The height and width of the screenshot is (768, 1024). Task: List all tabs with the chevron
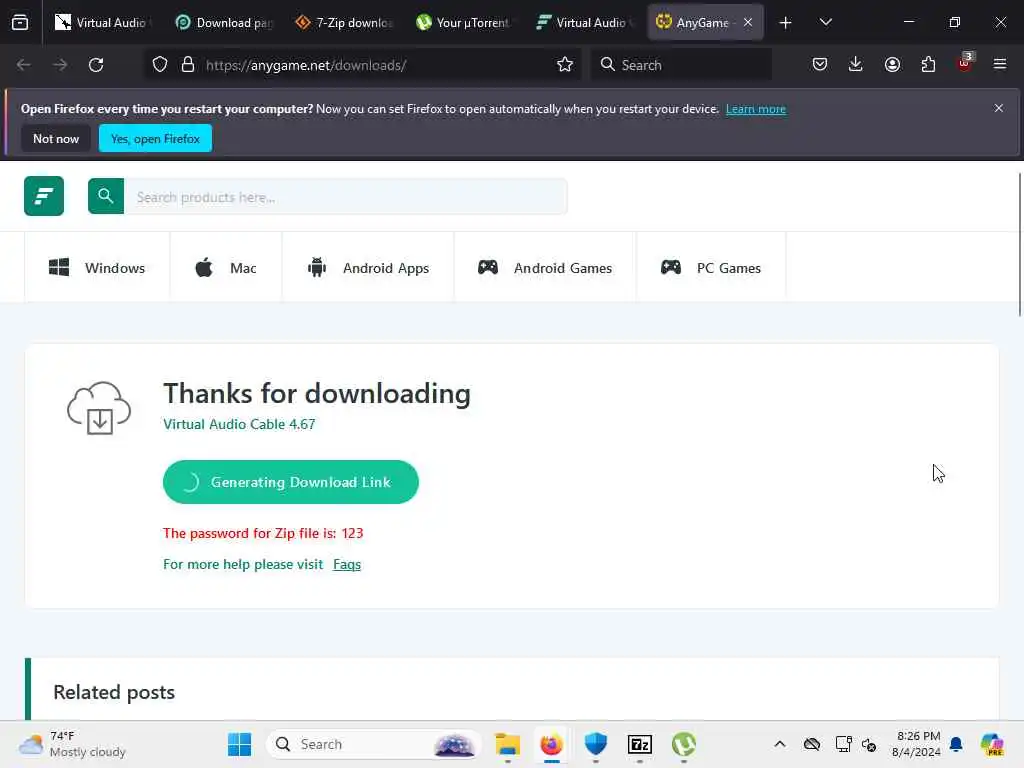825,23
